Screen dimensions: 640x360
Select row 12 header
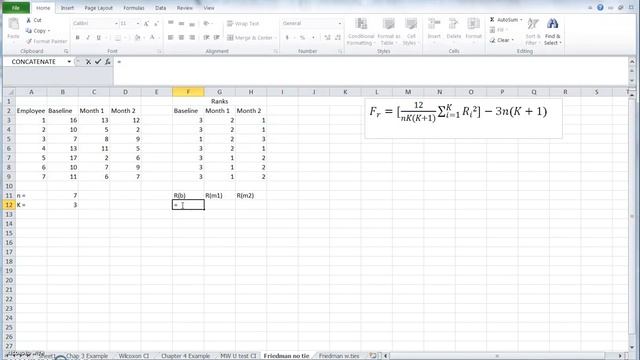(x=9, y=205)
